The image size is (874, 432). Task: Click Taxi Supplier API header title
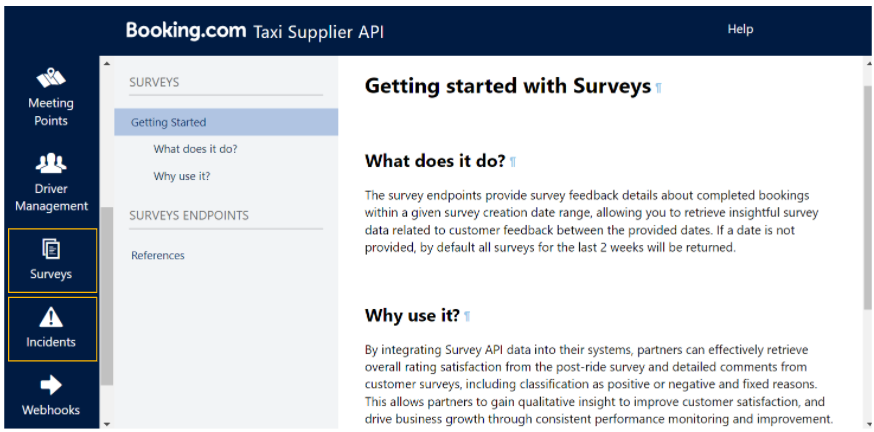[318, 32]
